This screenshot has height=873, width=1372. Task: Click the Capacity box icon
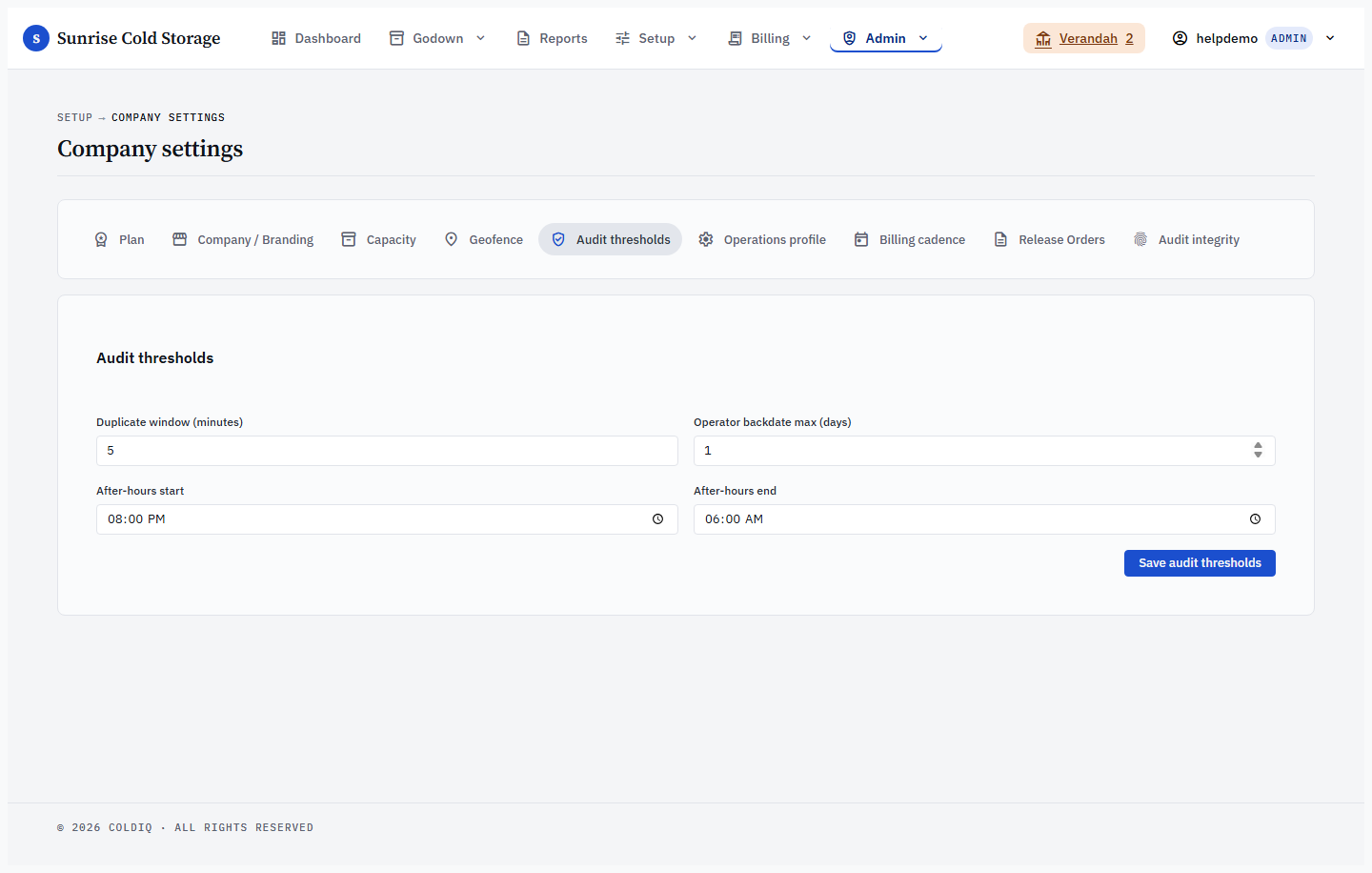point(349,239)
